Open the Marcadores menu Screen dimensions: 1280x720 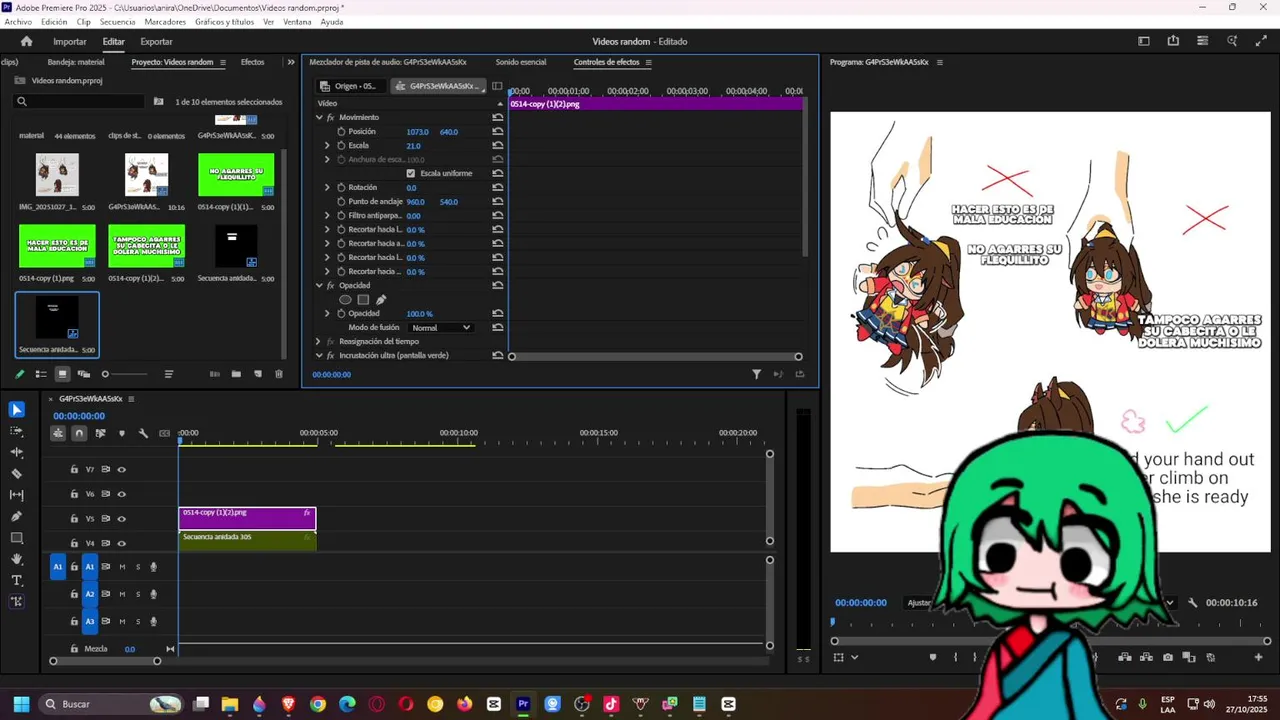point(165,22)
